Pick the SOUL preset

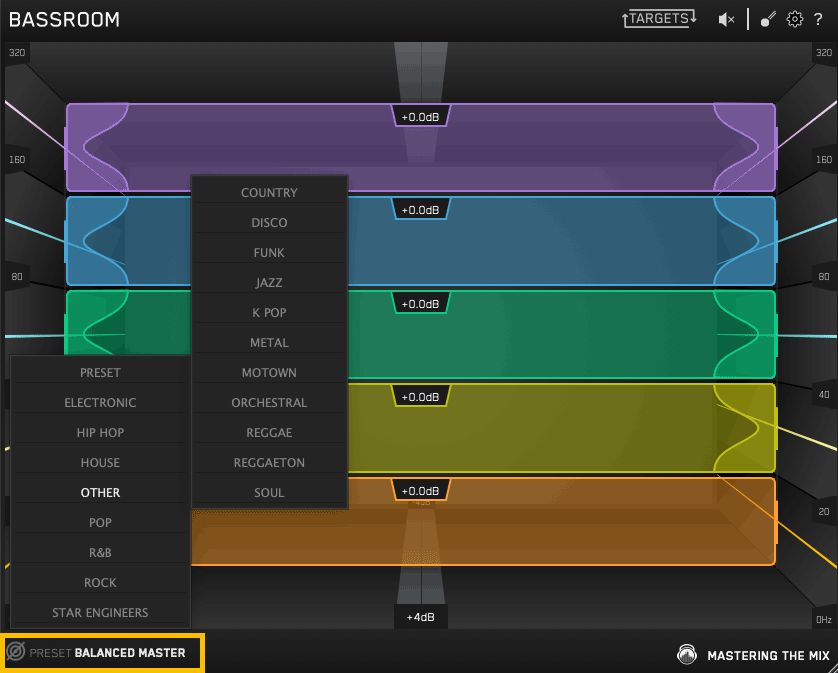tap(269, 492)
